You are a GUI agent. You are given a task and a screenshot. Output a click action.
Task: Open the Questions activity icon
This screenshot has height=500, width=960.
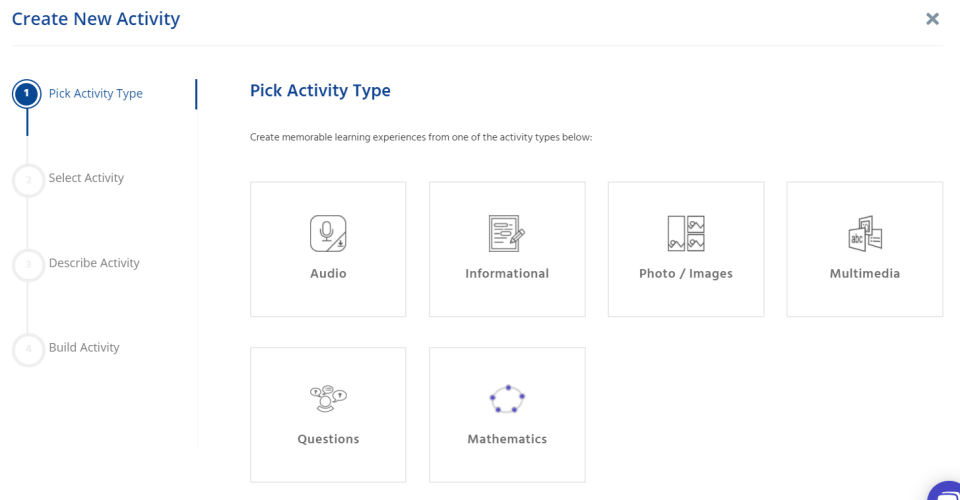tap(328, 399)
